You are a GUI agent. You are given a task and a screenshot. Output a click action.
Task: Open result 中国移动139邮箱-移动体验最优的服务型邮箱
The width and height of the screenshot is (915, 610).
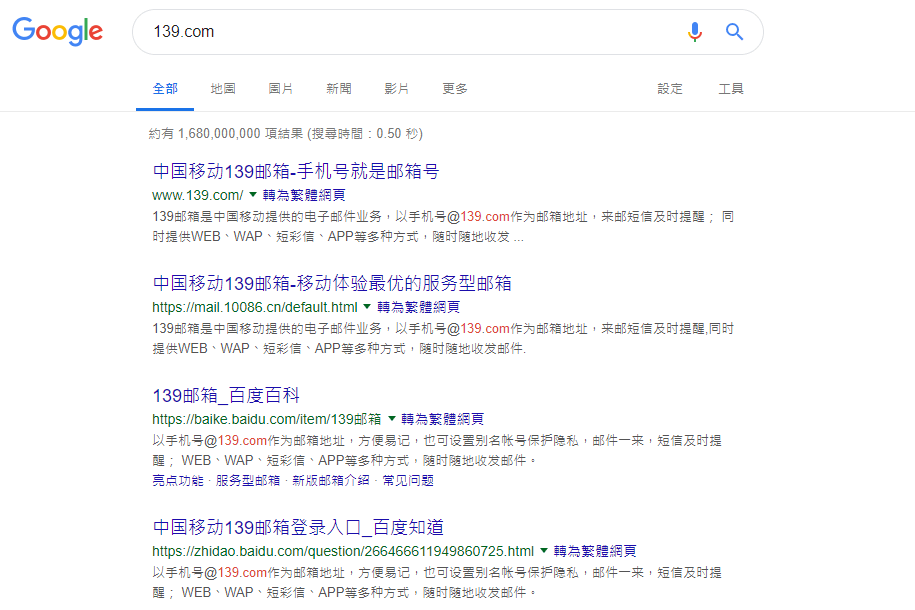pos(332,283)
